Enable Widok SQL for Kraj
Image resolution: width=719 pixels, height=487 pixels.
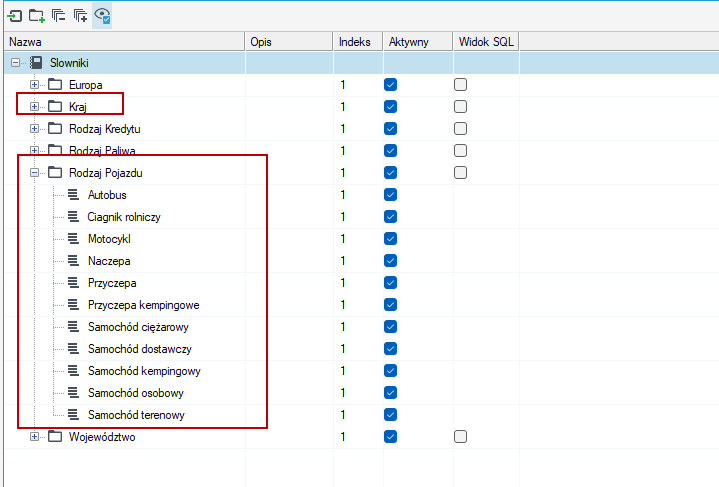(x=460, y=106)
